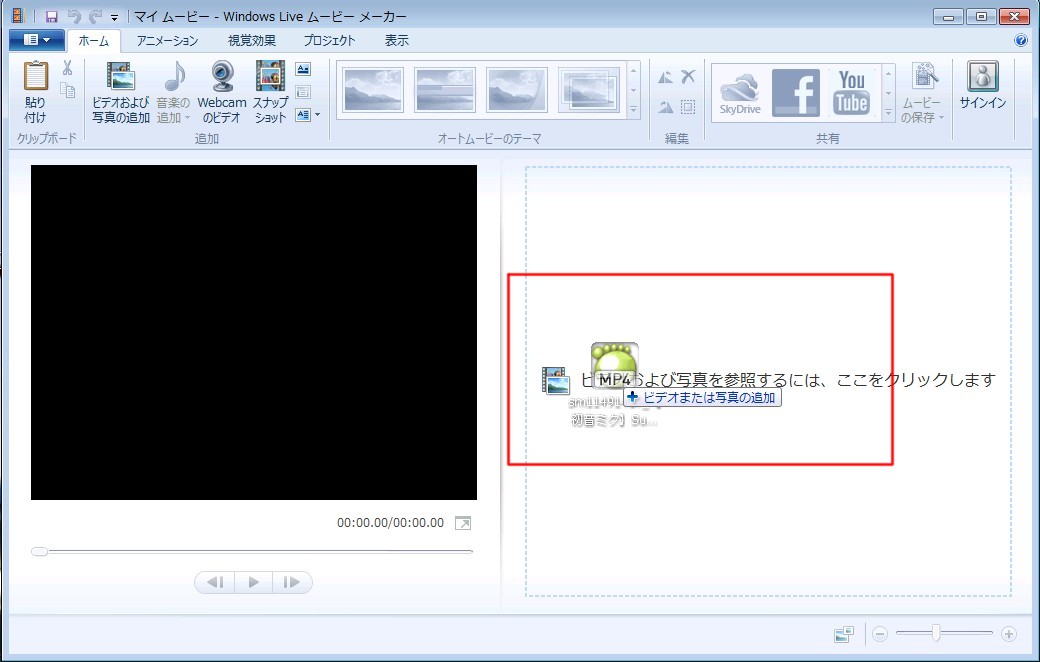Open the blue application menu dropdown
This screenshot has height=662, width=1040.
[x=37, y=41]
